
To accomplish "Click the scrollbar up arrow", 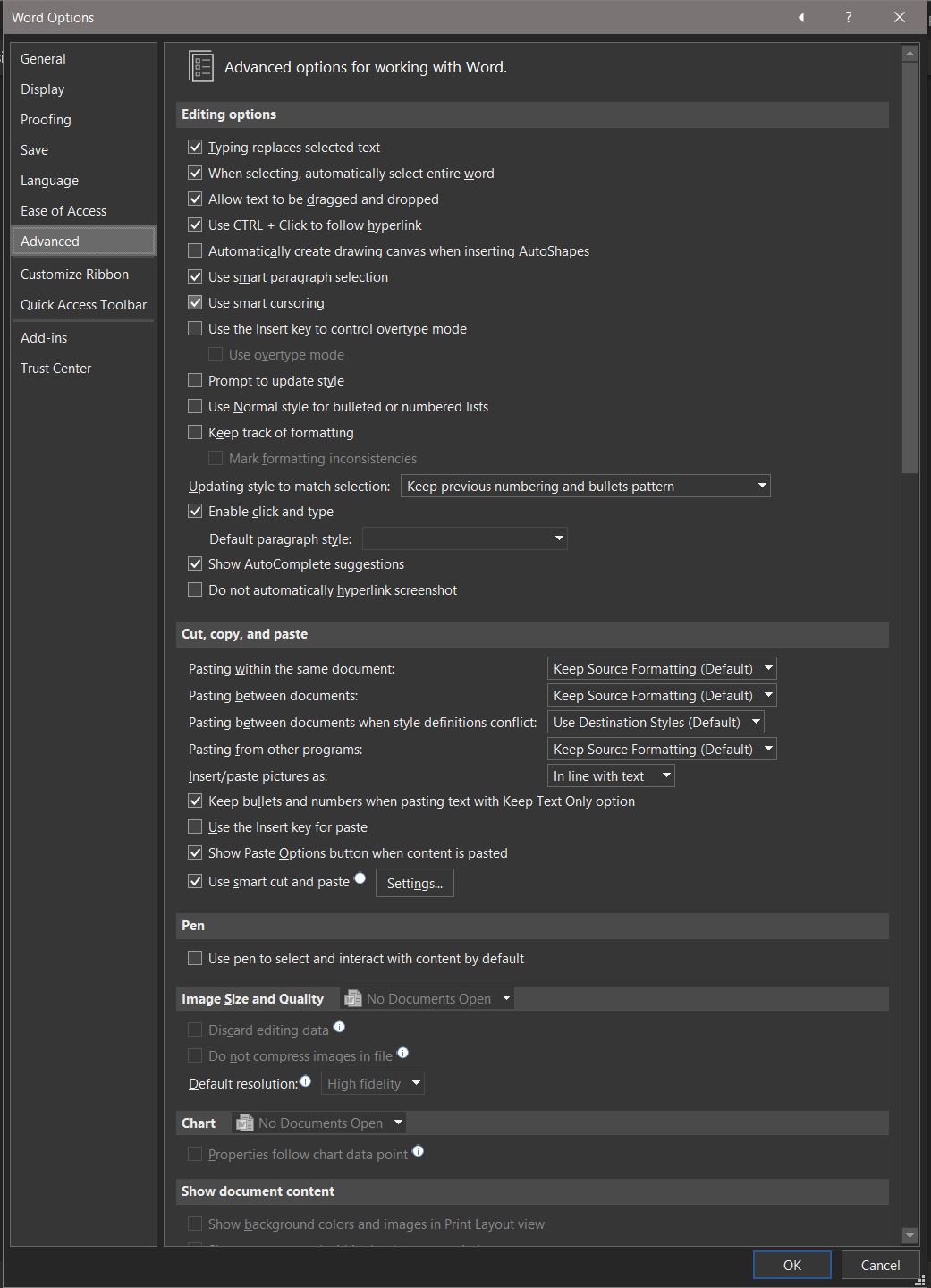I will point(910,54).
